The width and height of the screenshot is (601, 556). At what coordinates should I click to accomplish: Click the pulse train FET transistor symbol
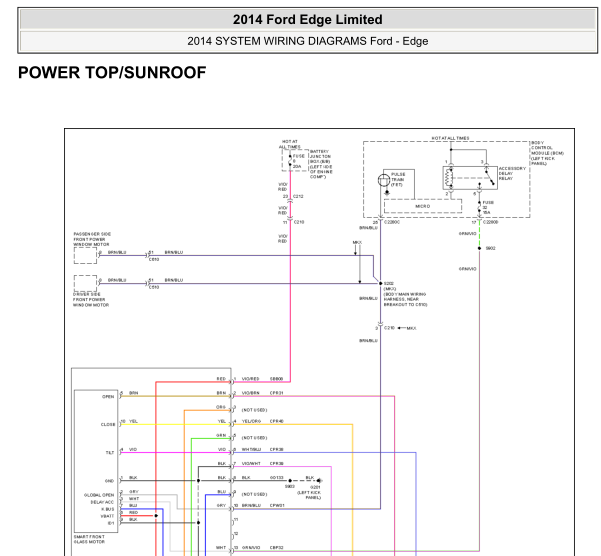(x=384, y=180)
